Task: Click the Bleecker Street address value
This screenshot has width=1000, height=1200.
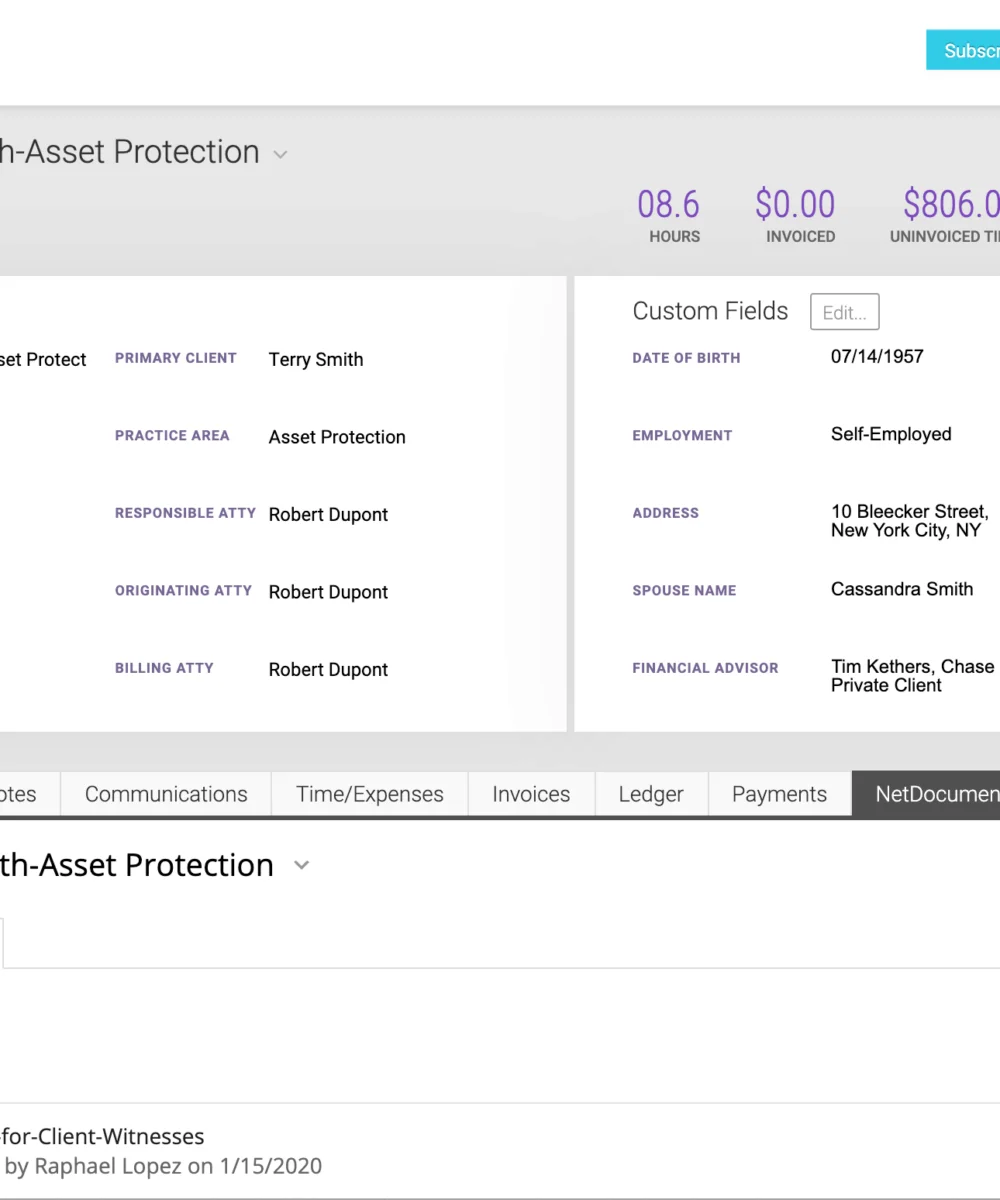Action: point(910,521)
